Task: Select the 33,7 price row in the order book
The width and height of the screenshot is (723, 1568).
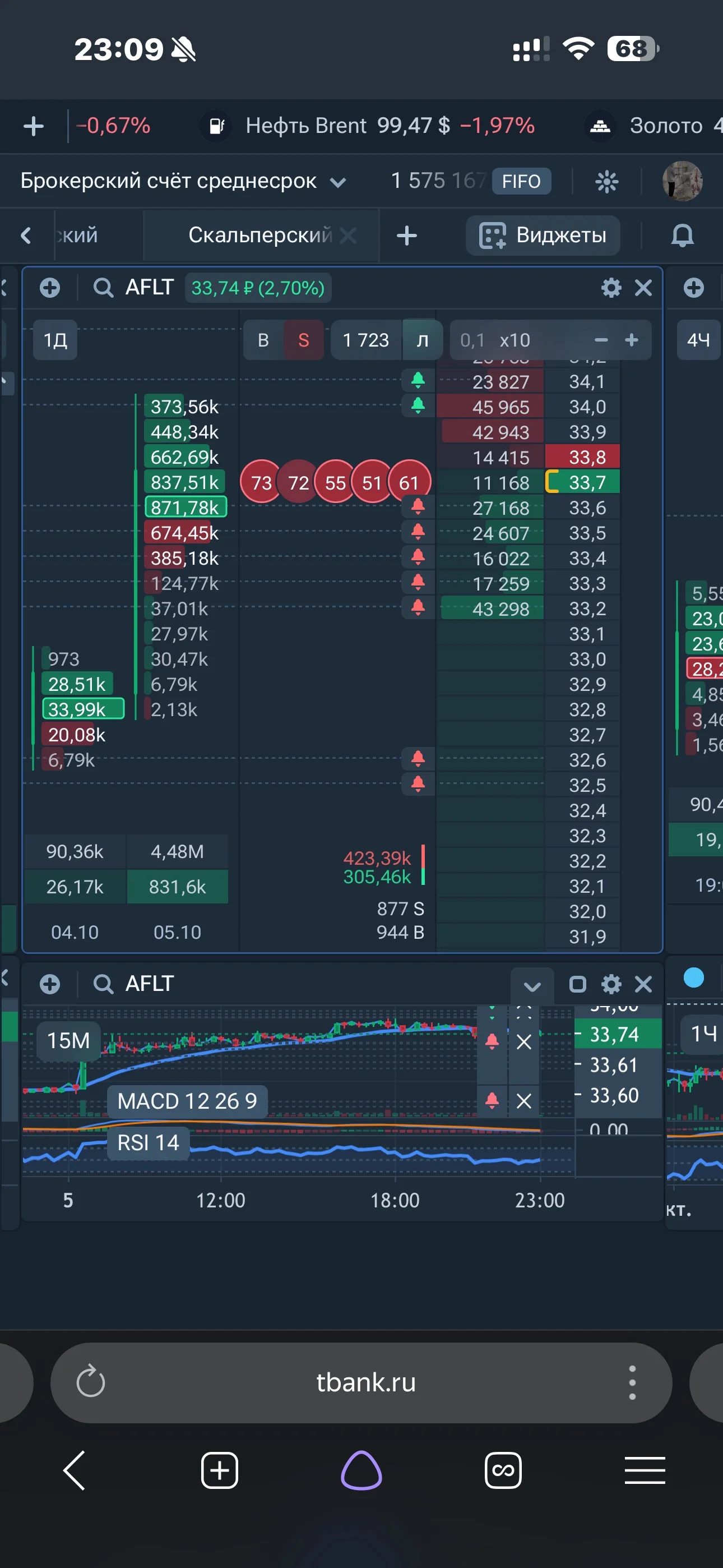Action: (582, 482)
